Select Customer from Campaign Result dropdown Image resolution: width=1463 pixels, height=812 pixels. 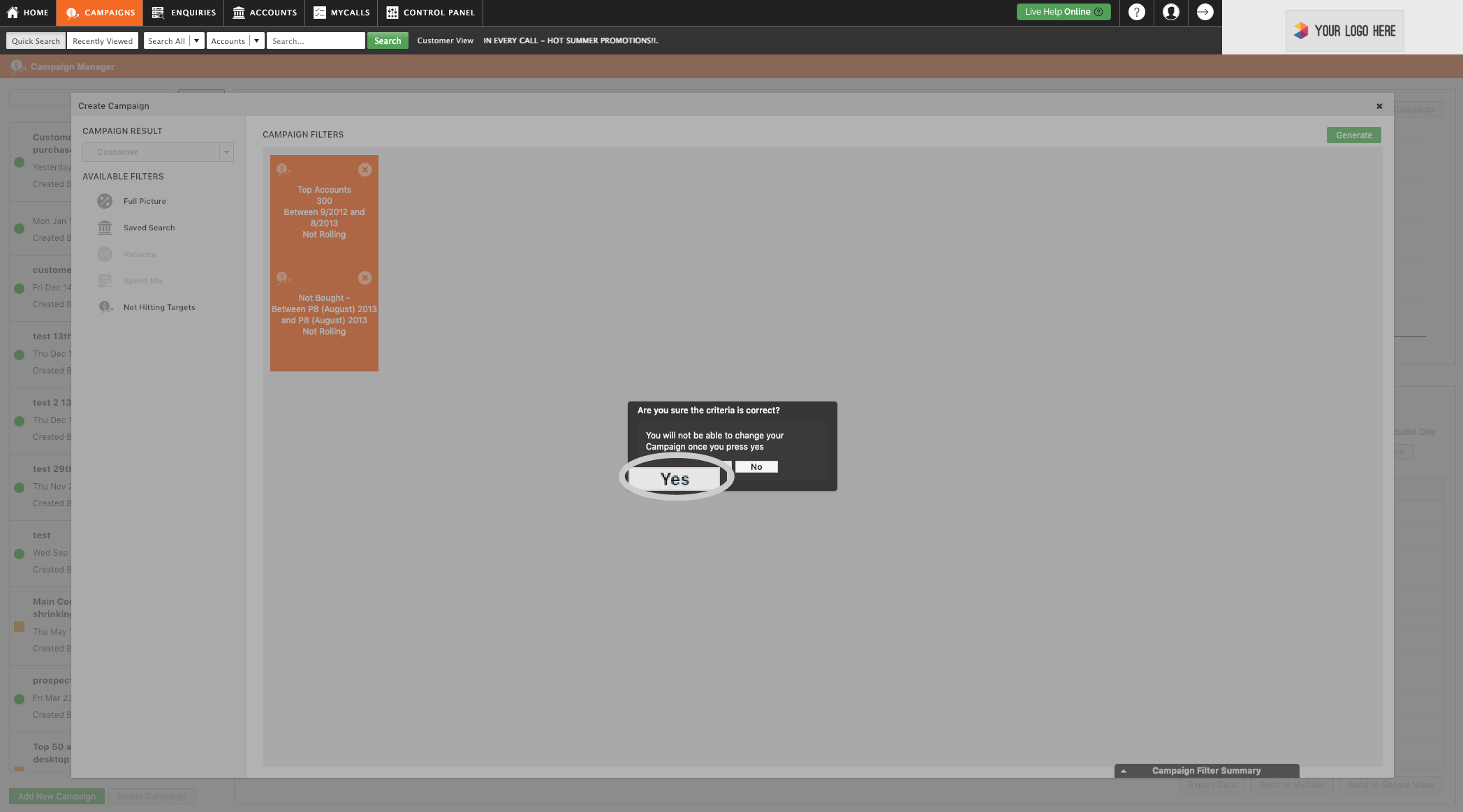pyautogui.click(x=156, y=152)
